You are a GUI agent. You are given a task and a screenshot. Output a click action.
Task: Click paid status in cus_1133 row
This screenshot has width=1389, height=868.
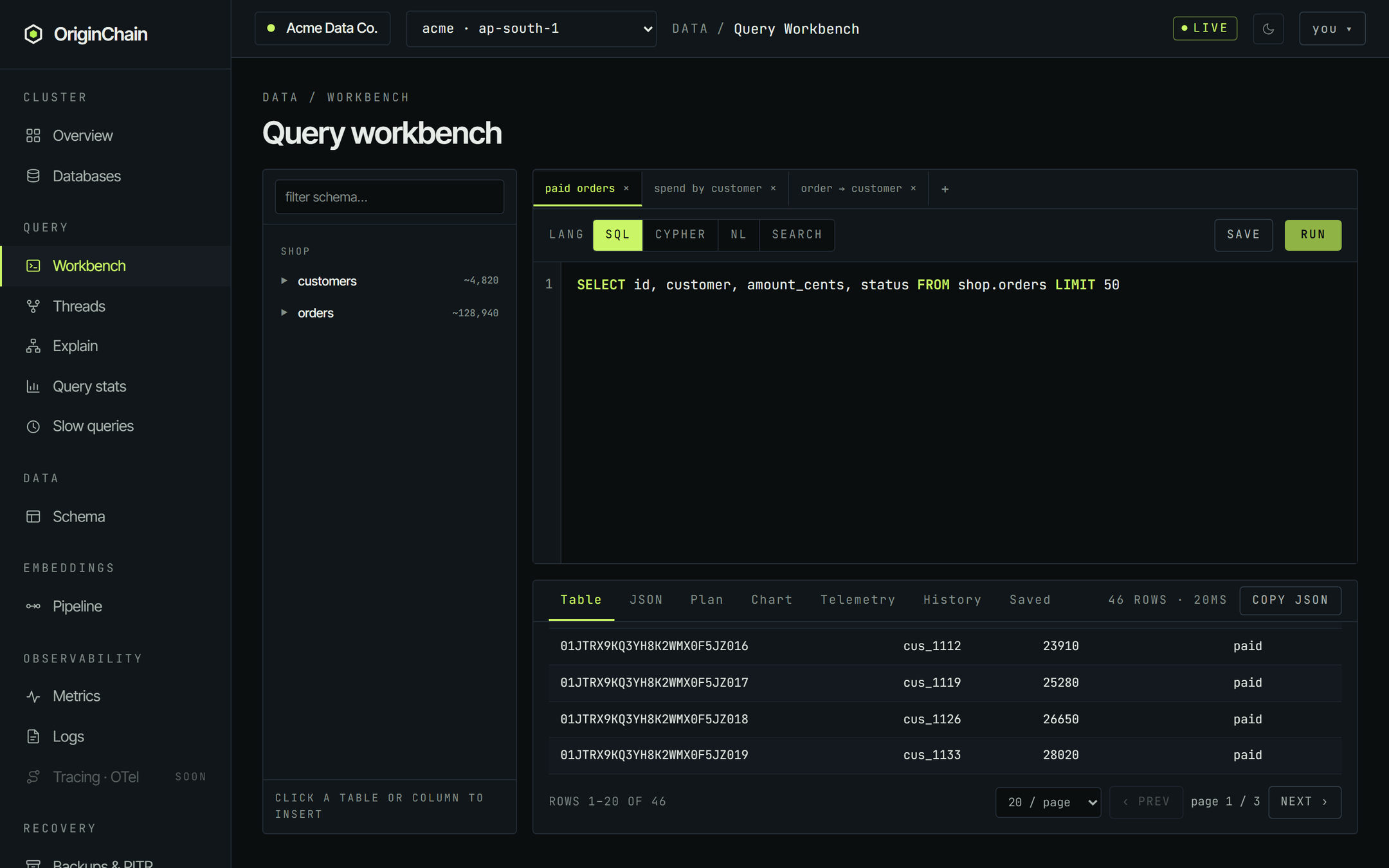click(1248, 755)
